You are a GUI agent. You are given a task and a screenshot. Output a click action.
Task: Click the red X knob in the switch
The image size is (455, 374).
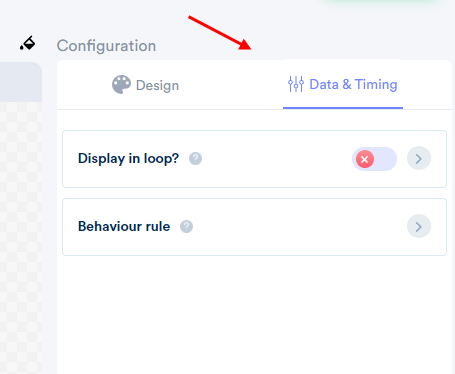click(365, 159)
